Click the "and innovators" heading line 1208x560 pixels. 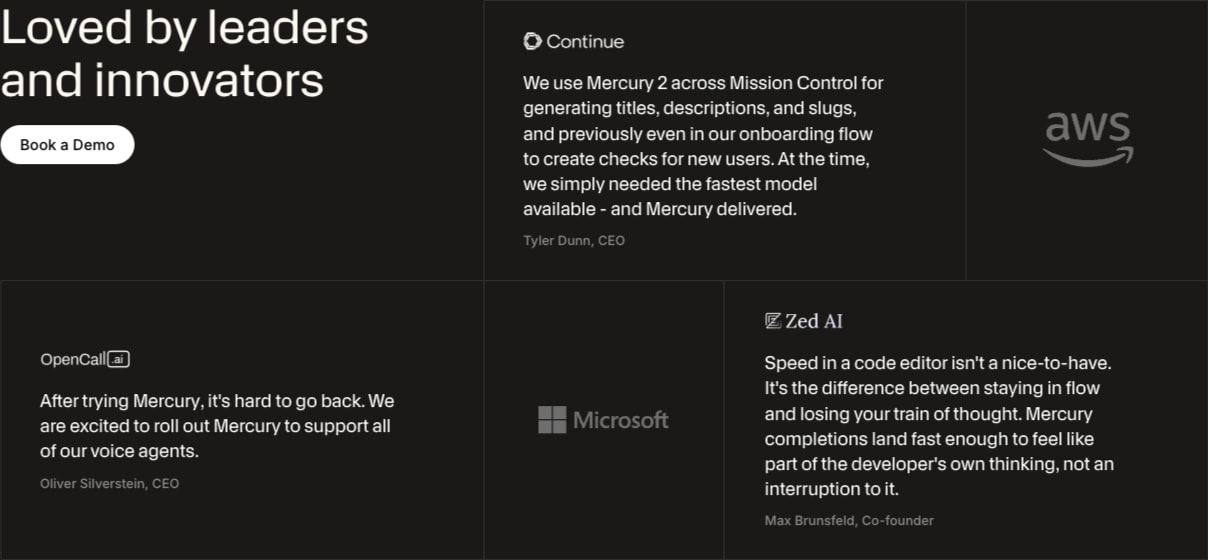click(162, 80)
